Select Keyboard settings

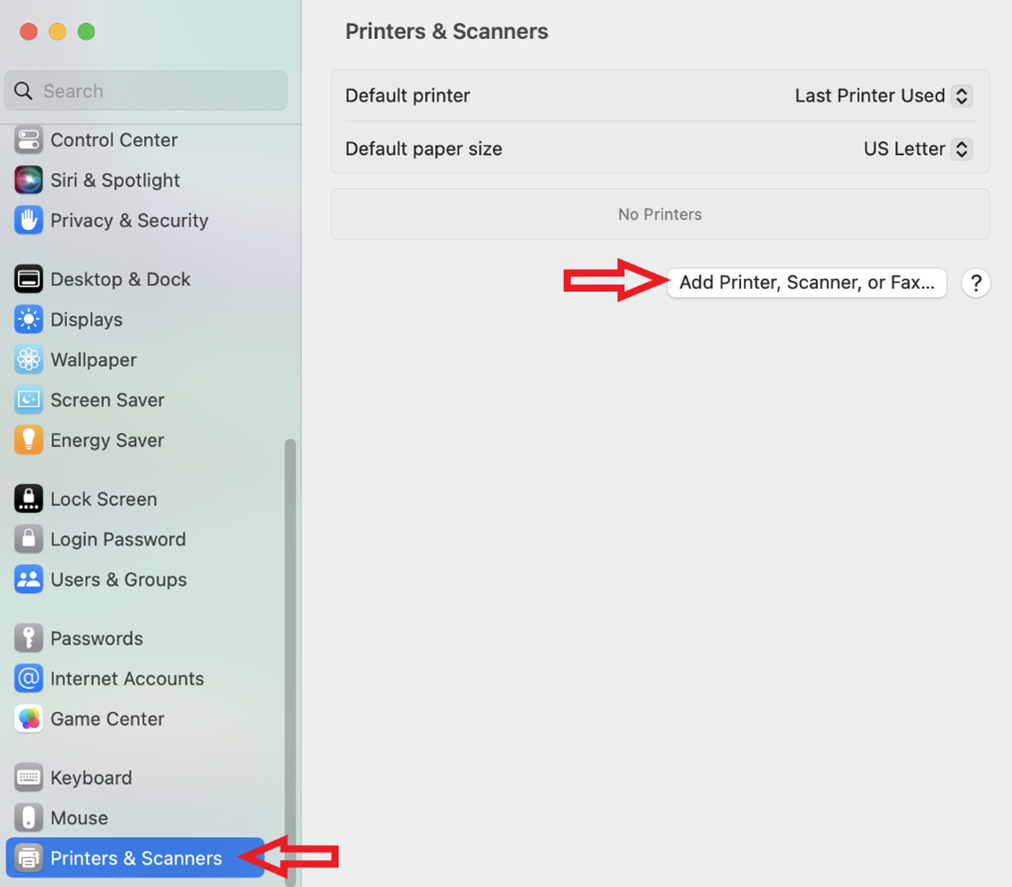coord(91,777)
